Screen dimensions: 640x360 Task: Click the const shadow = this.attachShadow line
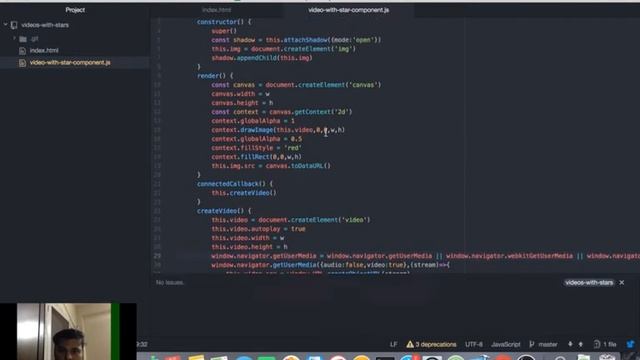[x=296, y=40]
